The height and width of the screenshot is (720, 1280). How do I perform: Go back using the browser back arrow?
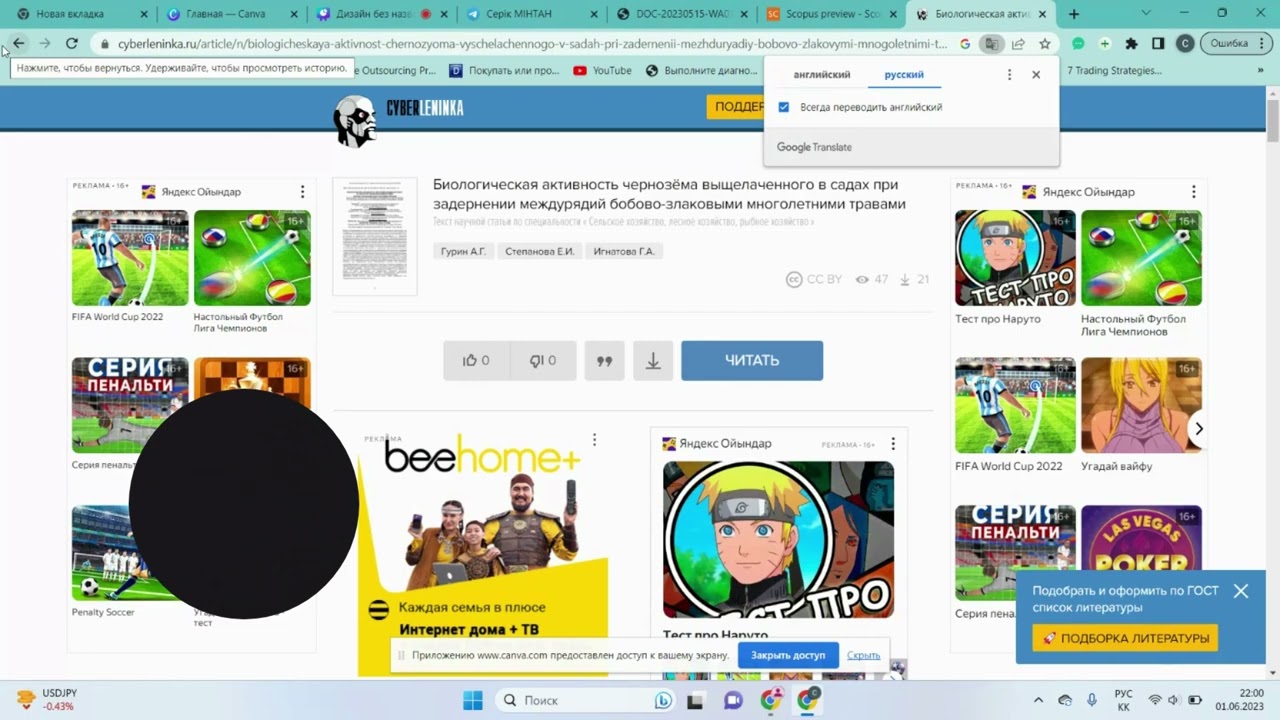[x=18, y=44]
